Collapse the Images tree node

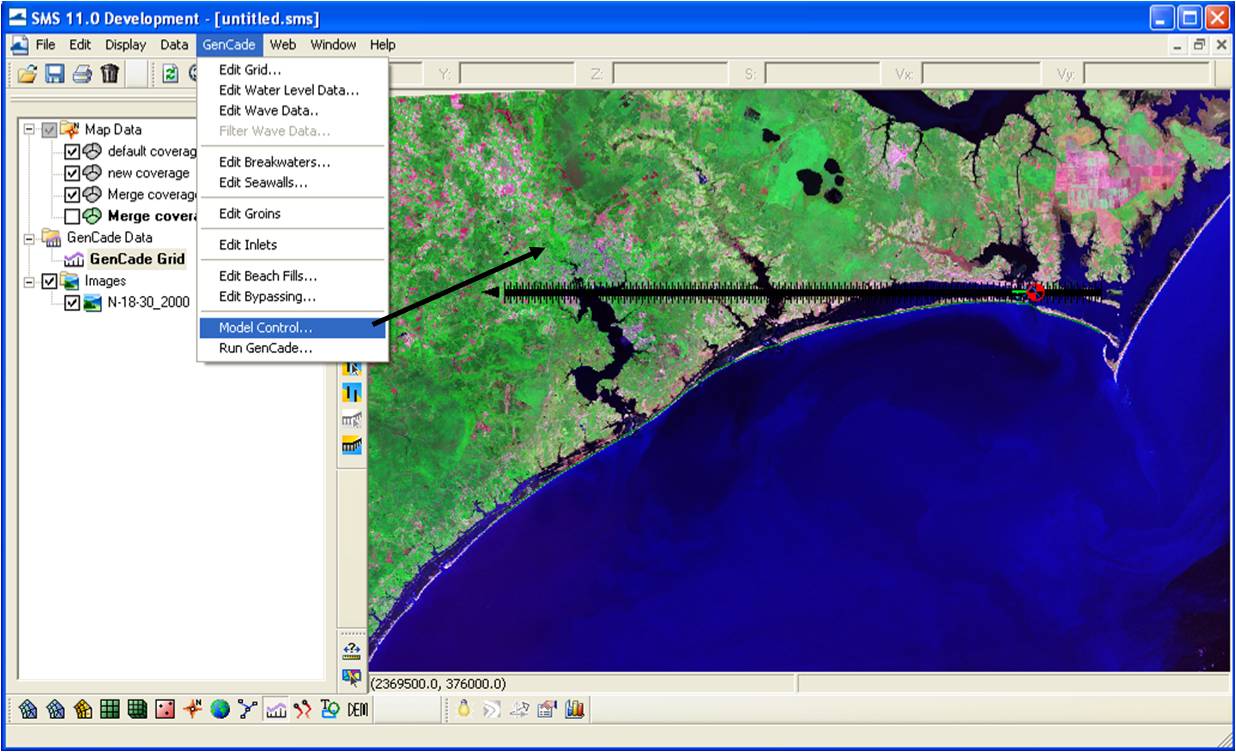click(x=29, y=281)
